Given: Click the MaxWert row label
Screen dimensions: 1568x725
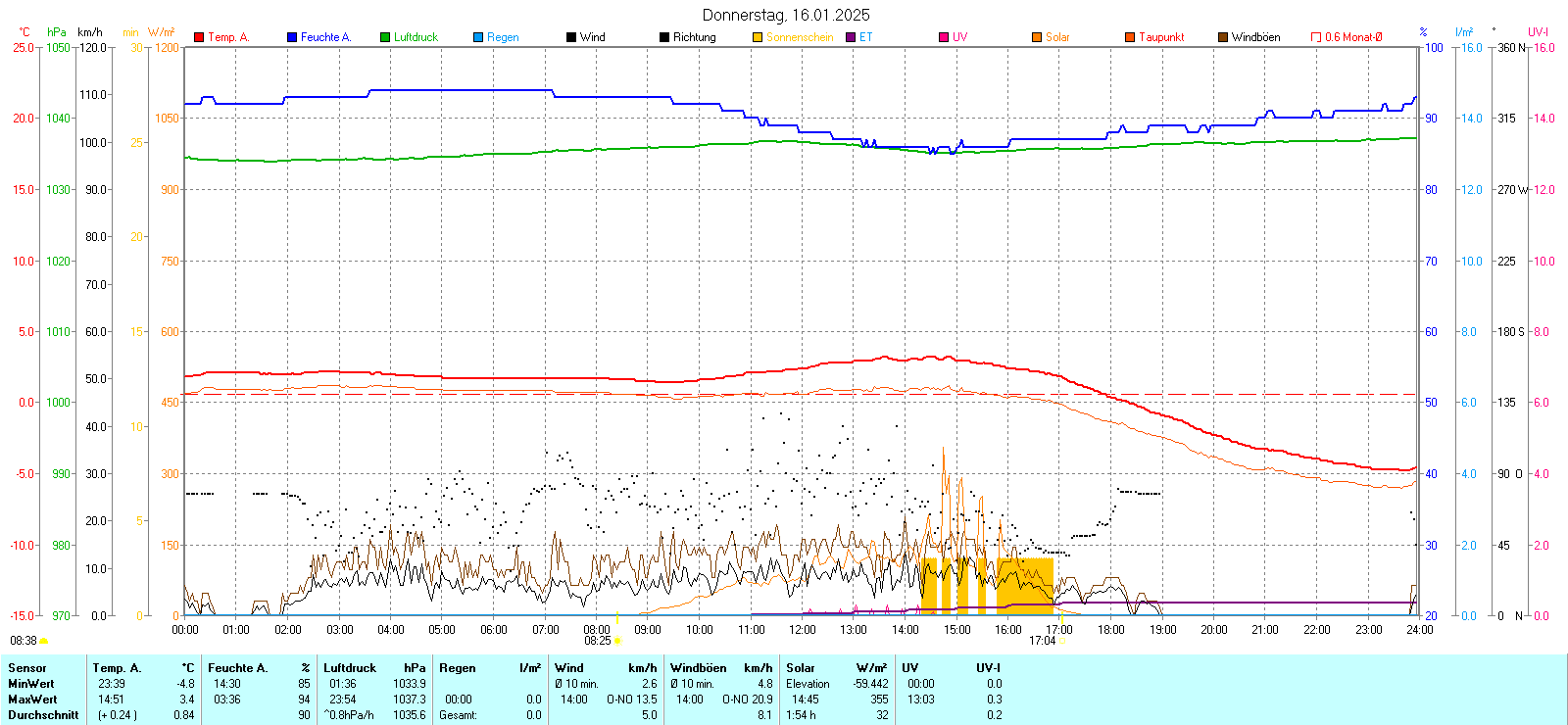Looking at the screenshot, I should (32, 700).
